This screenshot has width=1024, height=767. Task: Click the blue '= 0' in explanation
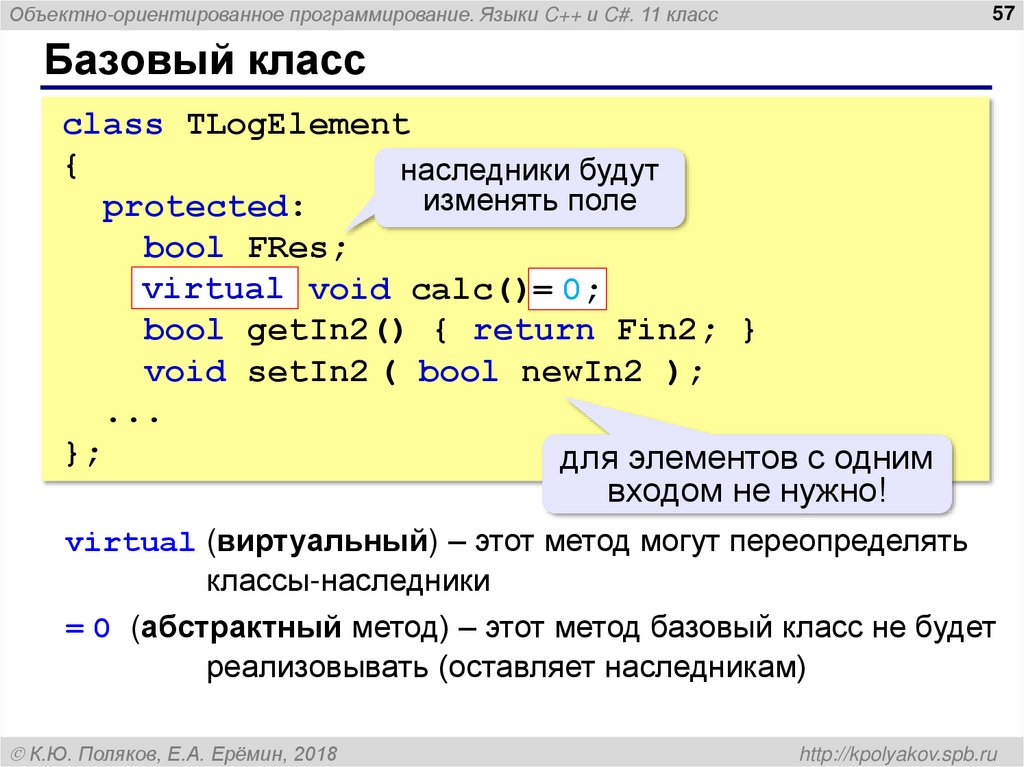pyautogui.click(x=88, y=628)
